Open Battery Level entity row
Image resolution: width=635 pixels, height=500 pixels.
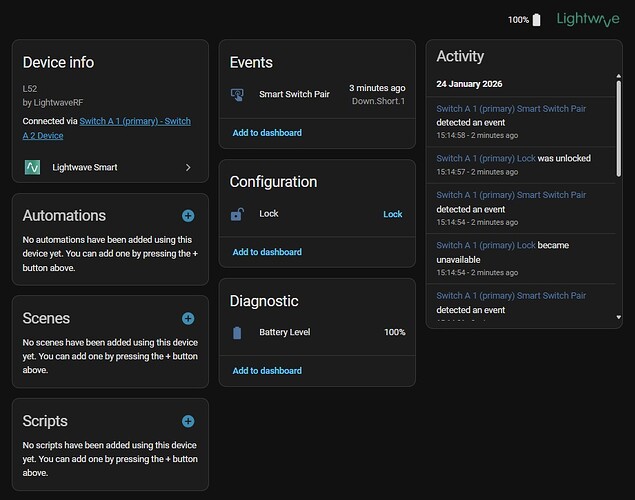[x=315, y=332]
